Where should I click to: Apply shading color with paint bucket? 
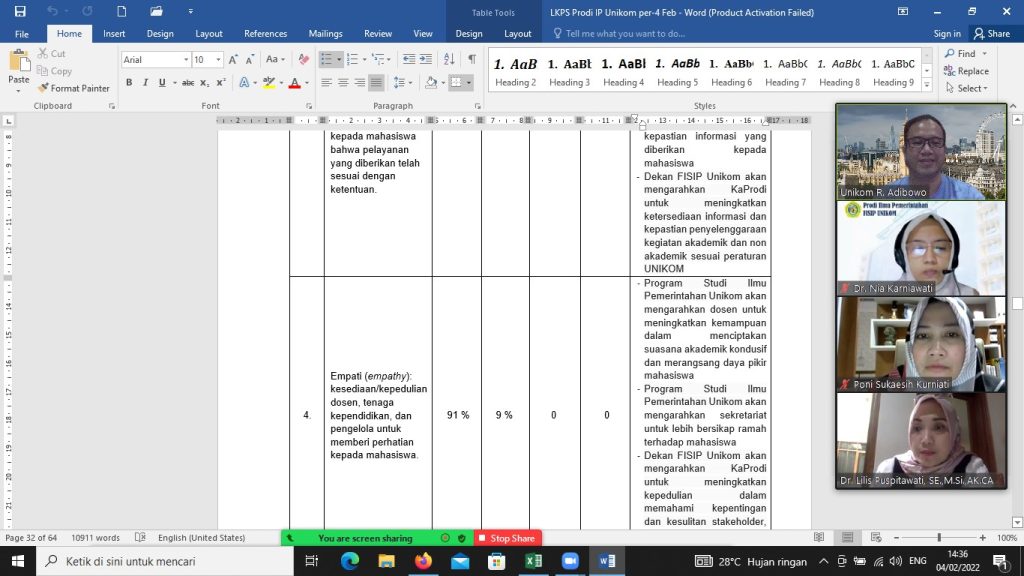(x=431, y=82)
